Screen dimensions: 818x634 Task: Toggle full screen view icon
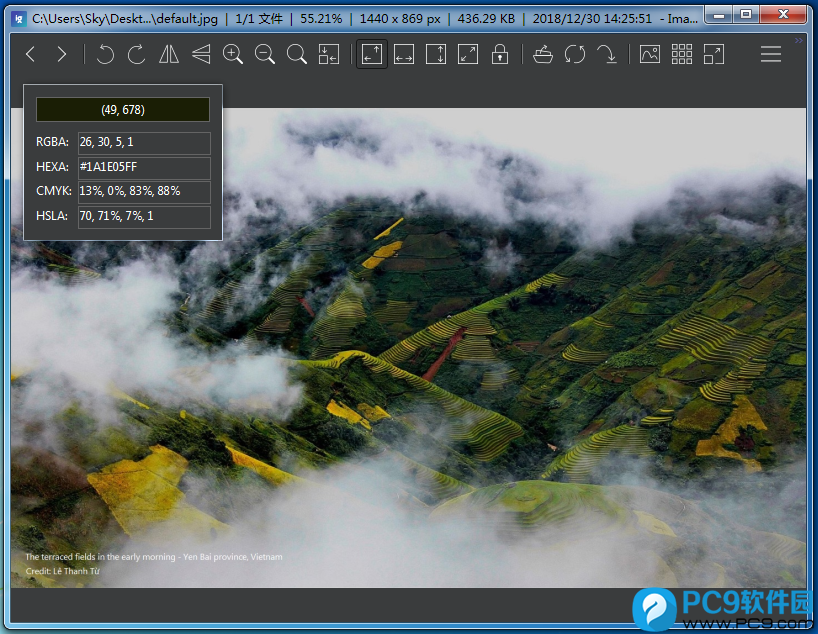[714, 54]
